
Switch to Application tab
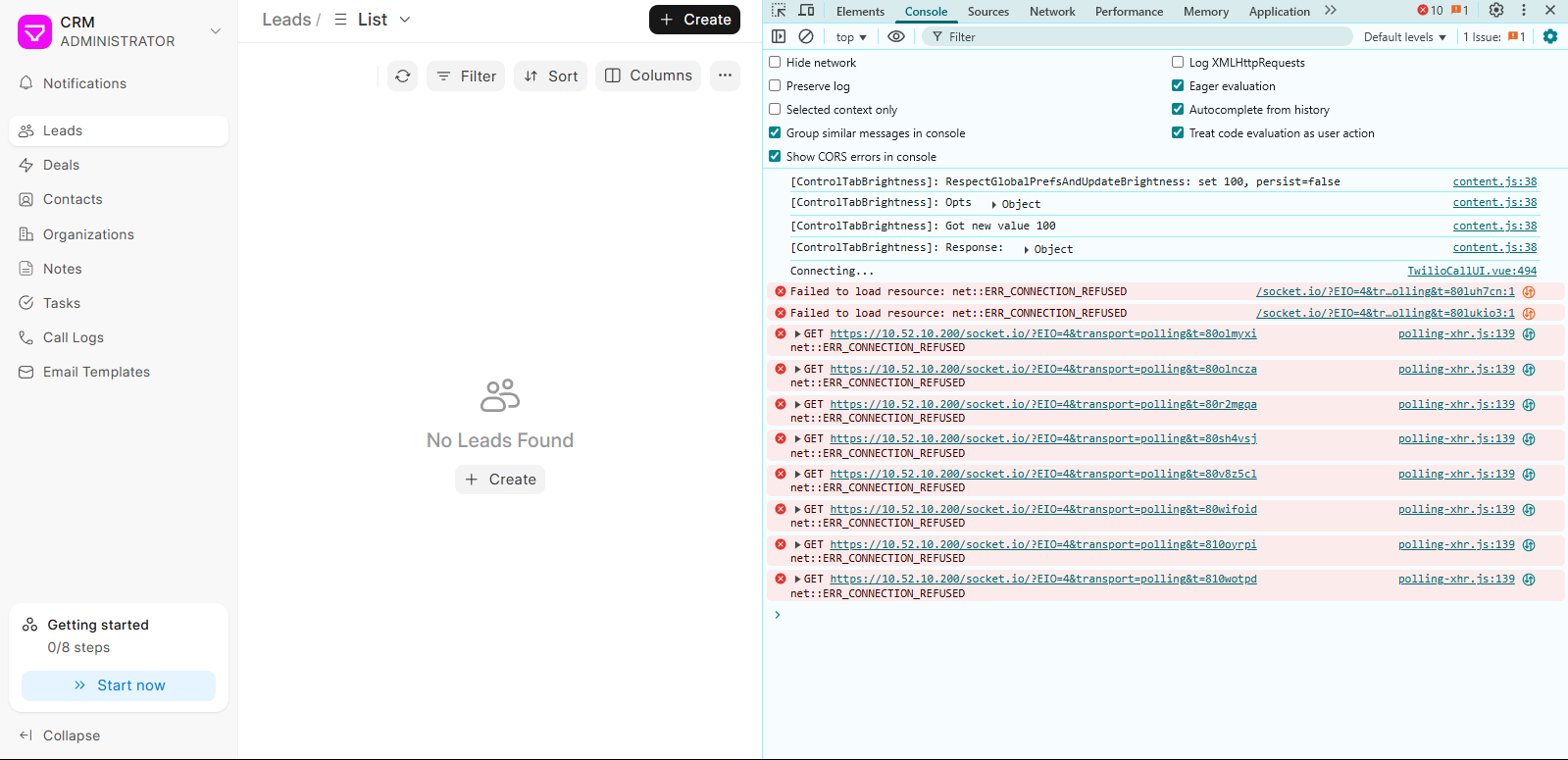click(x=1279, y=12)
